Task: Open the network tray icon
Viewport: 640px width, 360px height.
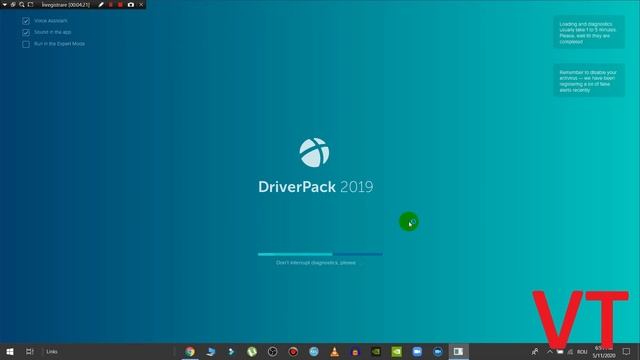Action: coord(570,351)
